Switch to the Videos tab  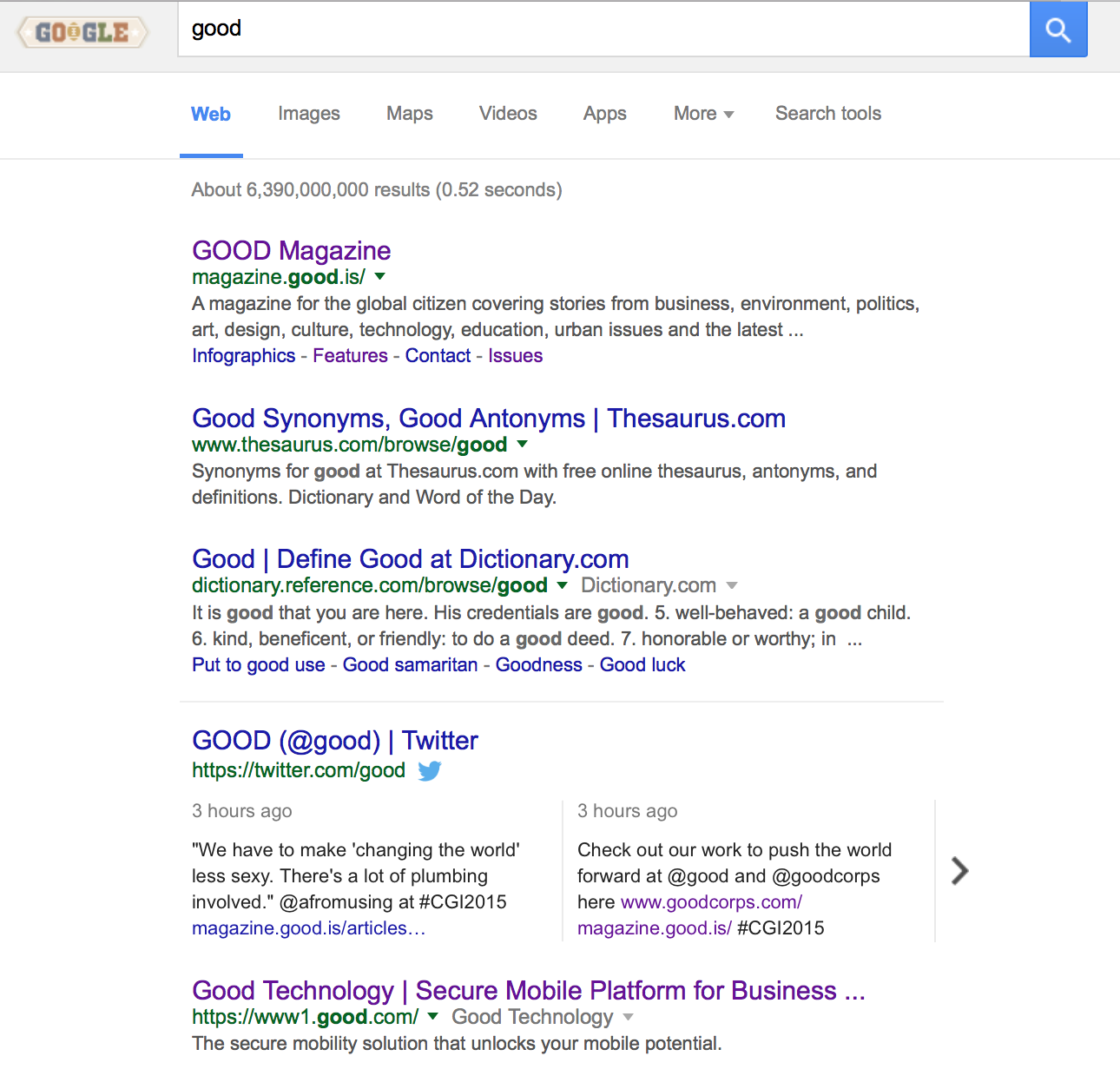[508, 114]
